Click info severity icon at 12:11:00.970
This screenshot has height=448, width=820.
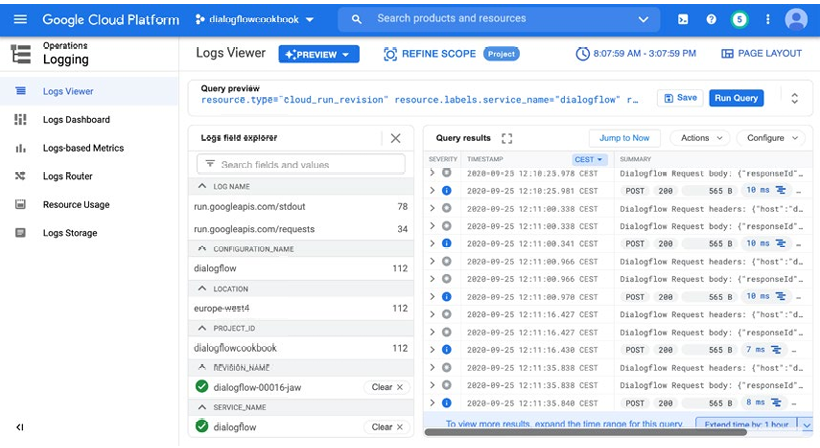447,296
